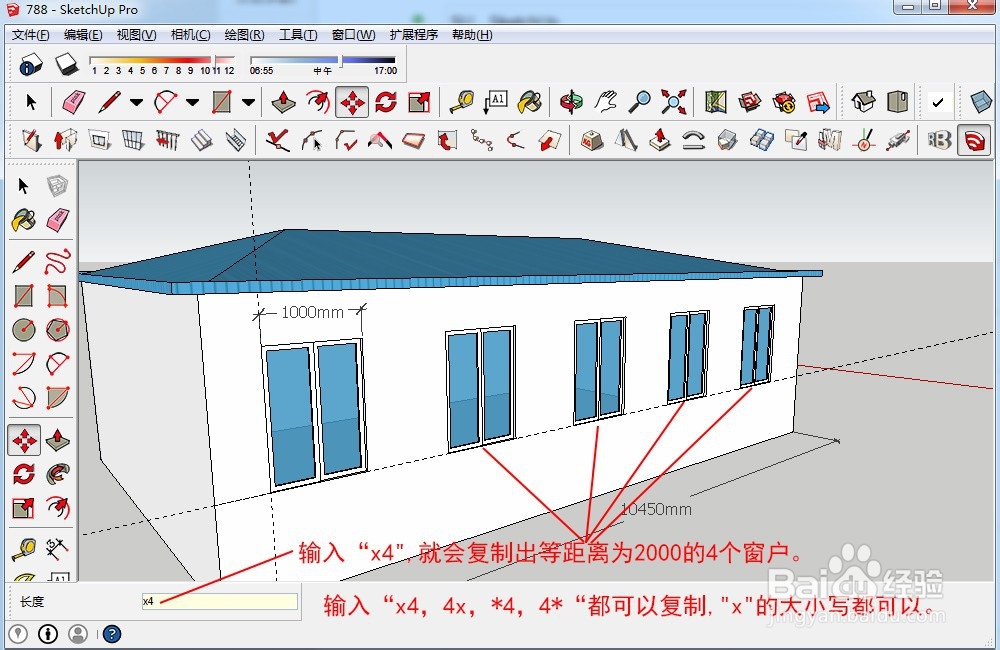The height and width of the screenshot is (650, 1000).
Task: Open the 绘图(R) menu
Action: tap(244, 34)
